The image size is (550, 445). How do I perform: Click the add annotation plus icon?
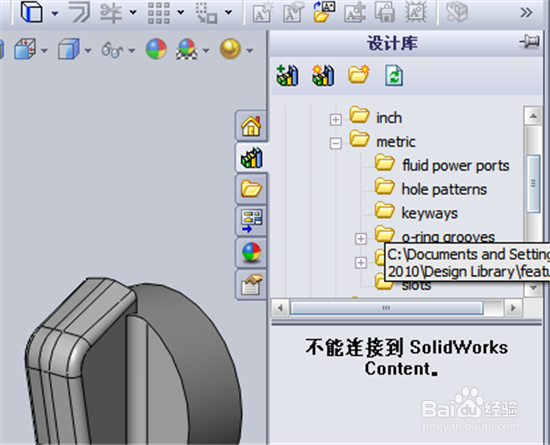[355, 12]
